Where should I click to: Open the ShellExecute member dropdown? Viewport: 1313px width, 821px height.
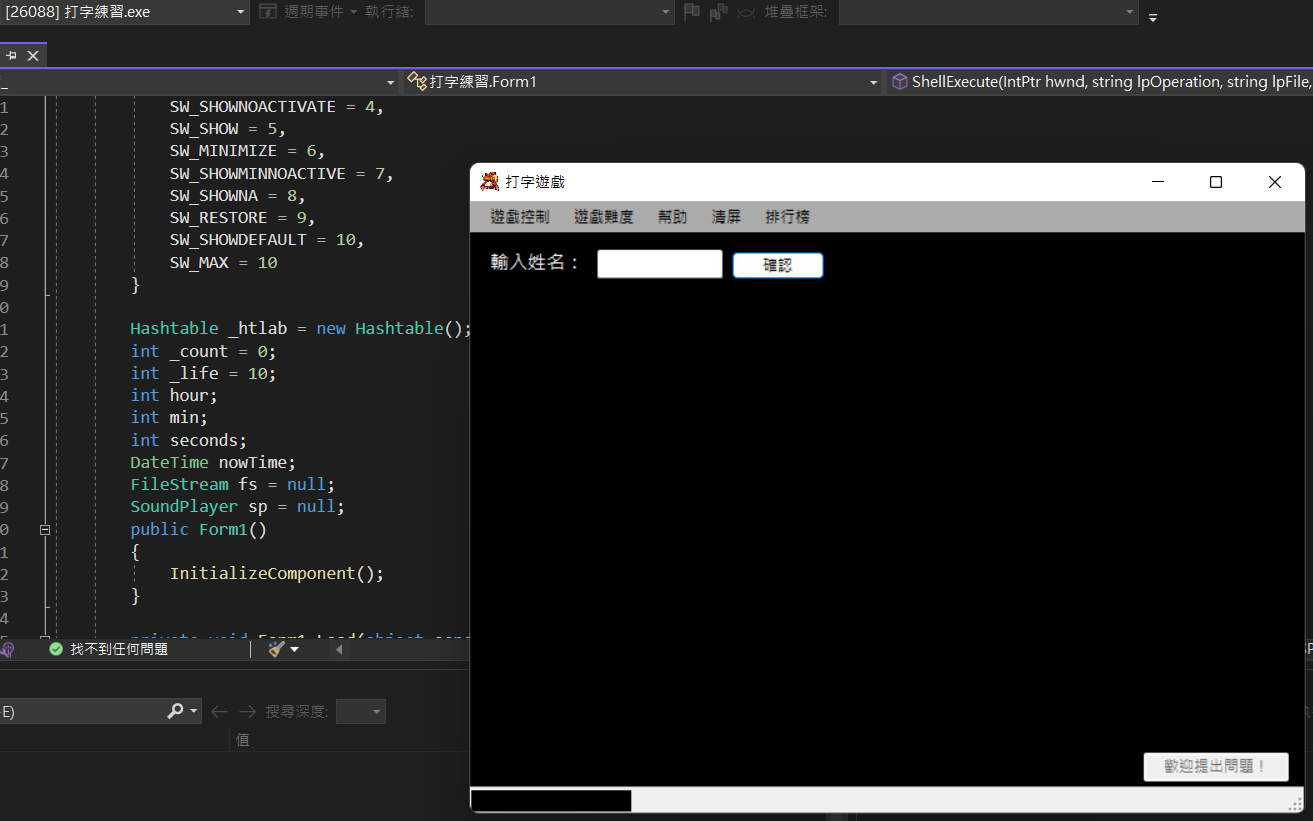[1100, 82]
